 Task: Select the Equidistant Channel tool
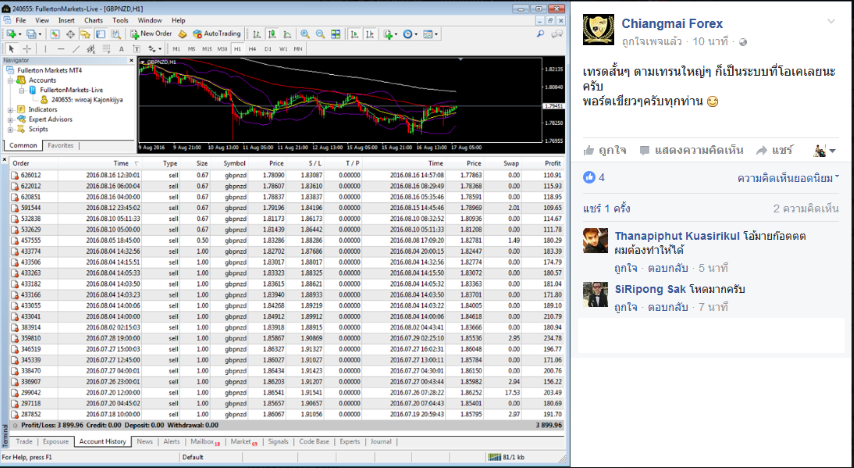[91, 49]
